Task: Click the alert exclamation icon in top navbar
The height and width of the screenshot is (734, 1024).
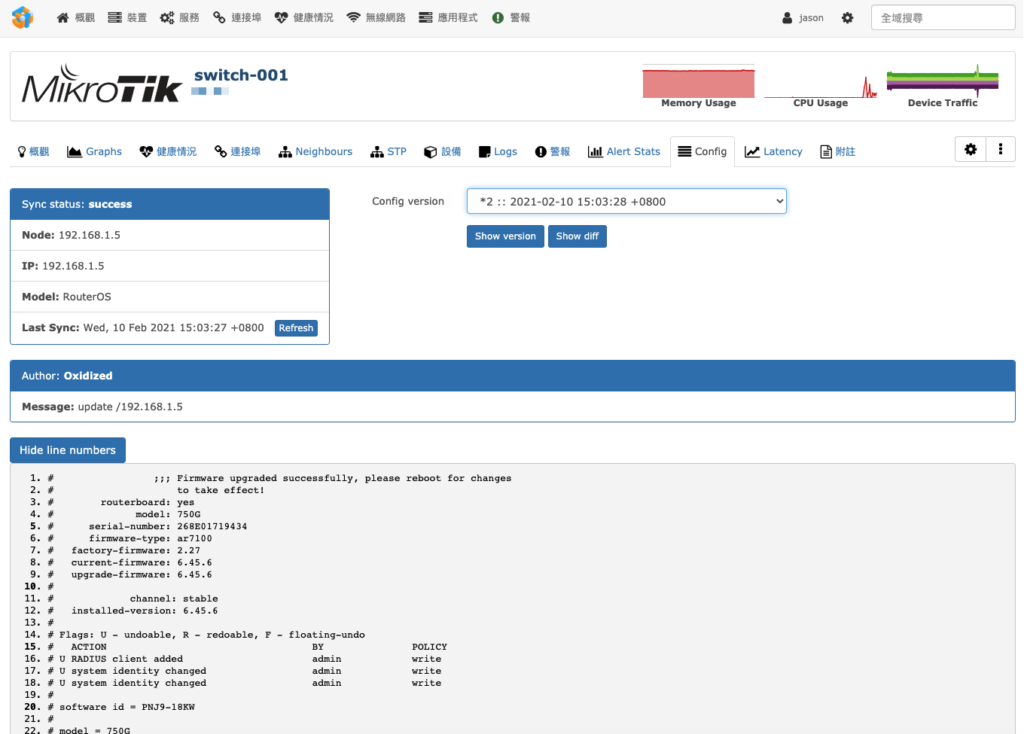Action: pos(498,18)
